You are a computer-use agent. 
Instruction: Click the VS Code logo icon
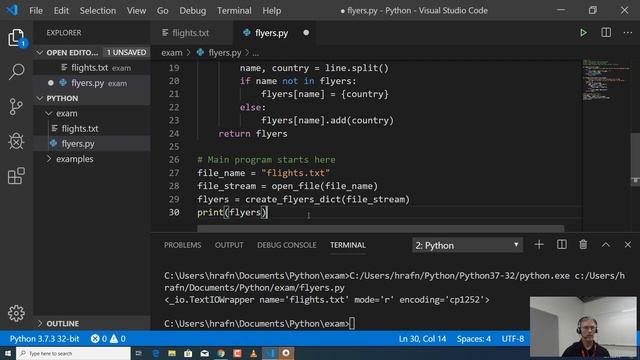(x=12, y=10)
